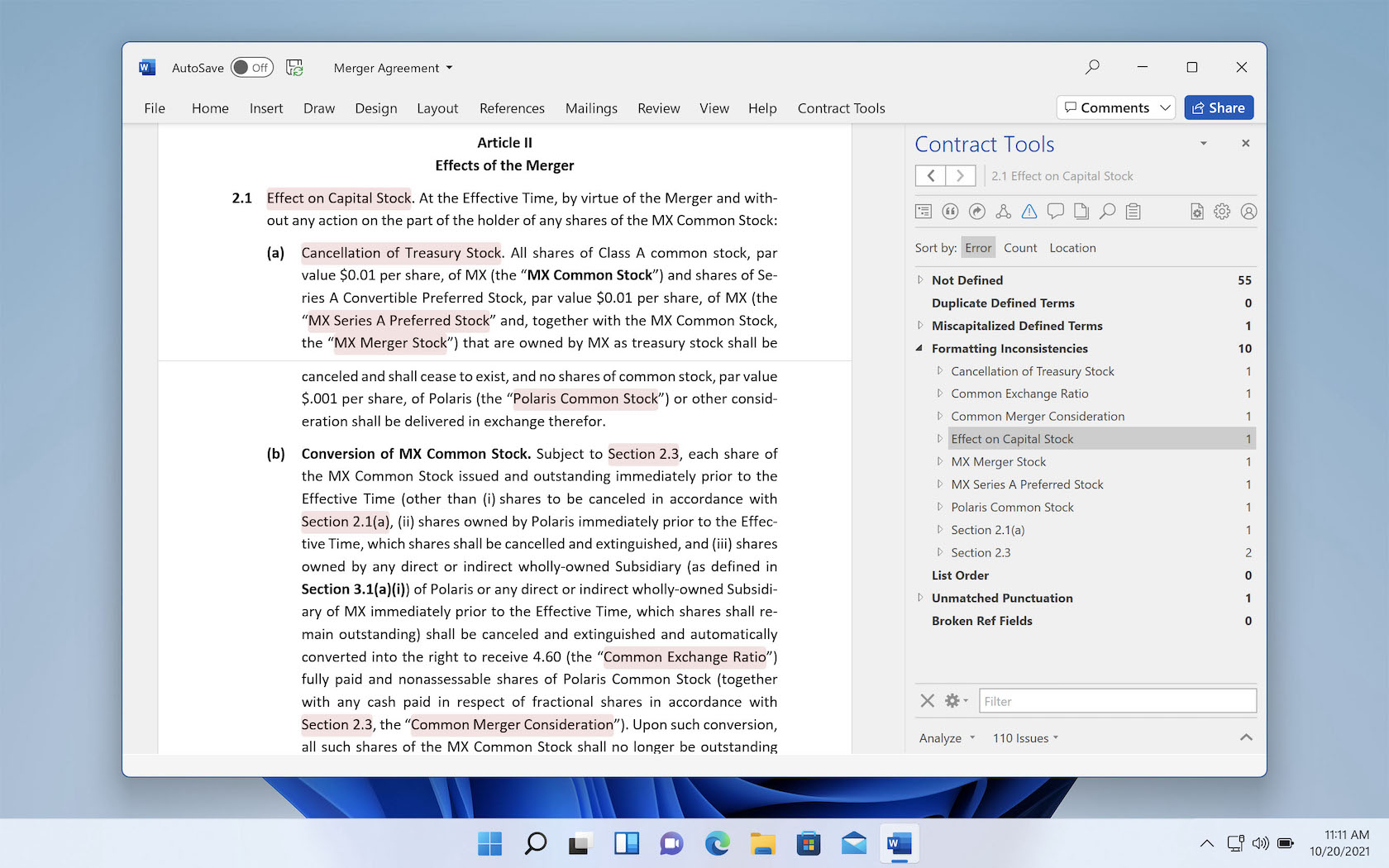Go forward with the right chevron button

pos(960,175)
